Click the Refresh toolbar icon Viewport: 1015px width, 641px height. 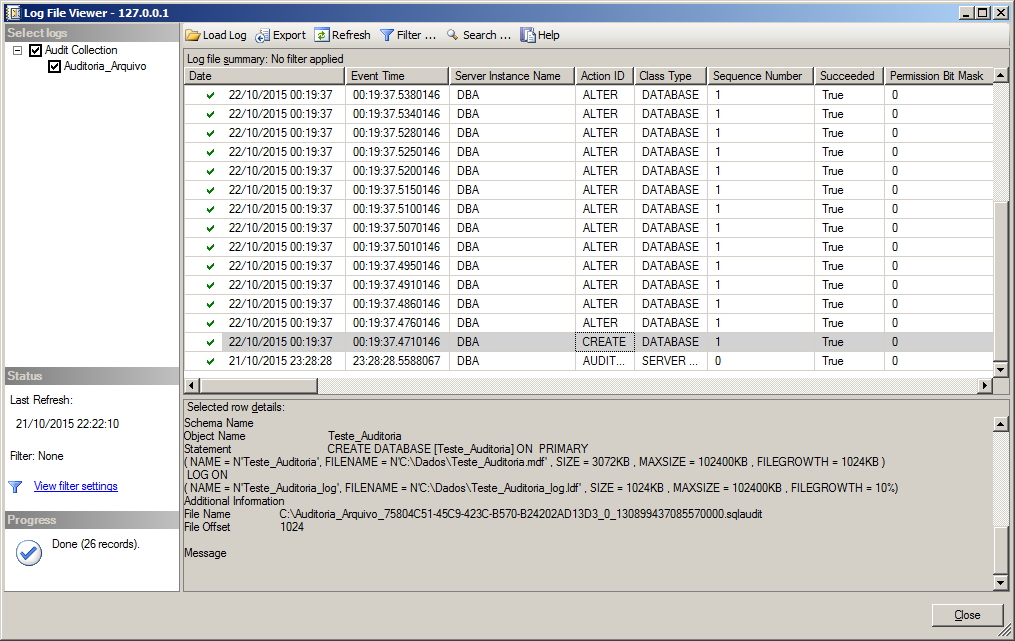pos(322,35)
